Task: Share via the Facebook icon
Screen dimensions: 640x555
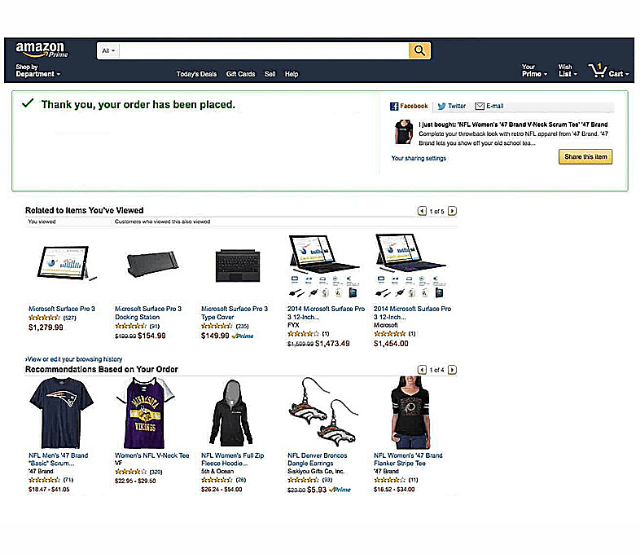Action: 394,106
